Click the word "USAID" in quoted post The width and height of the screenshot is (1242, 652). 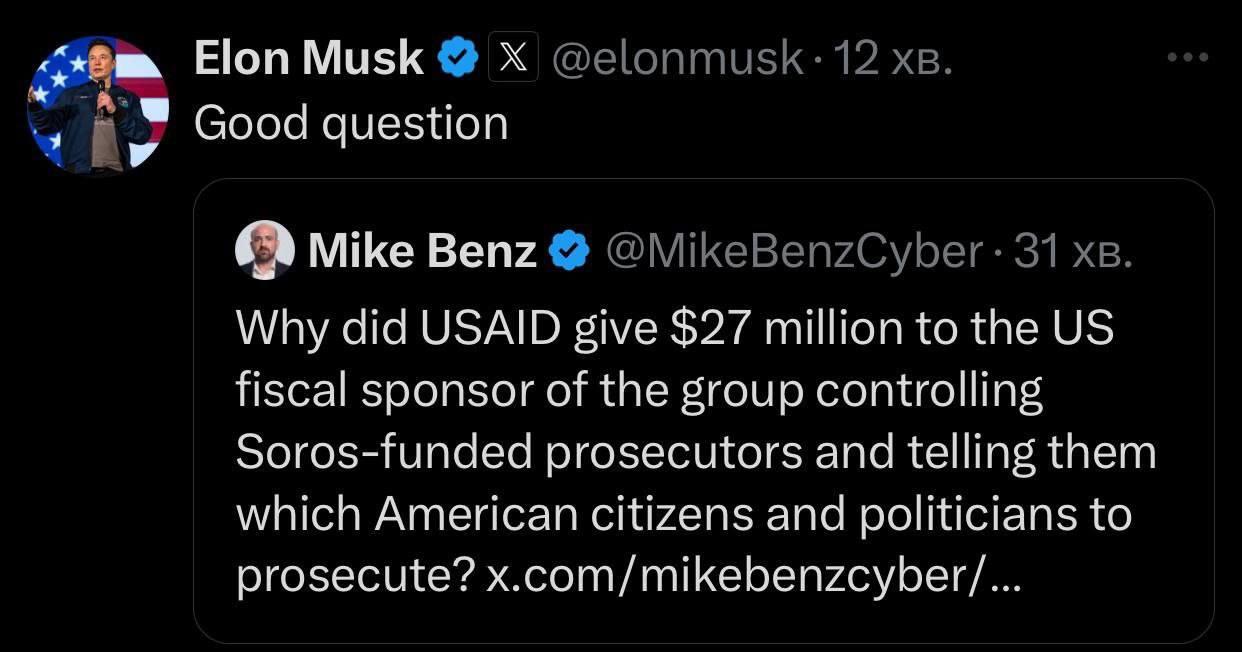[489, 329]
